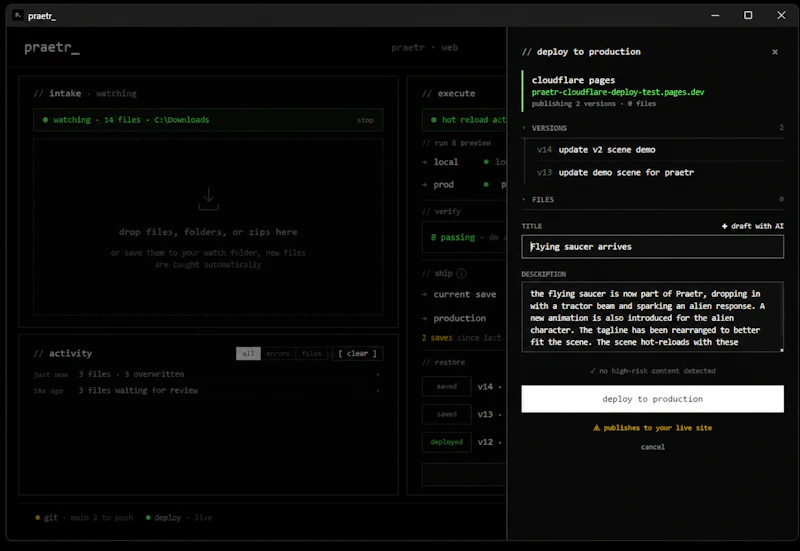800x551 pixels.
Task: Click git status 'main 2 to push'
Action: coord(84,518)
